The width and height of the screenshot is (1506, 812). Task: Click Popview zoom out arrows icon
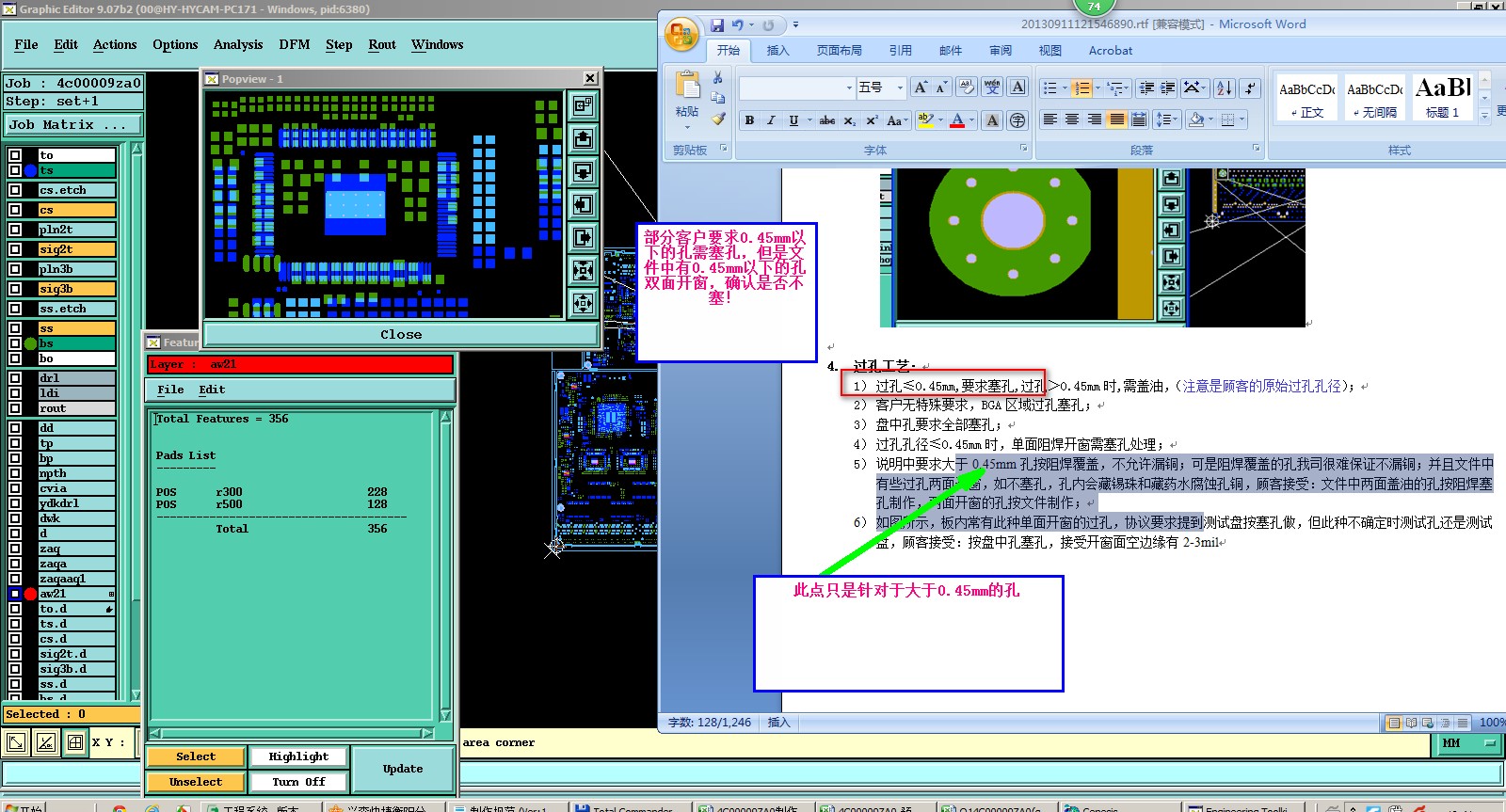(583, 303)
